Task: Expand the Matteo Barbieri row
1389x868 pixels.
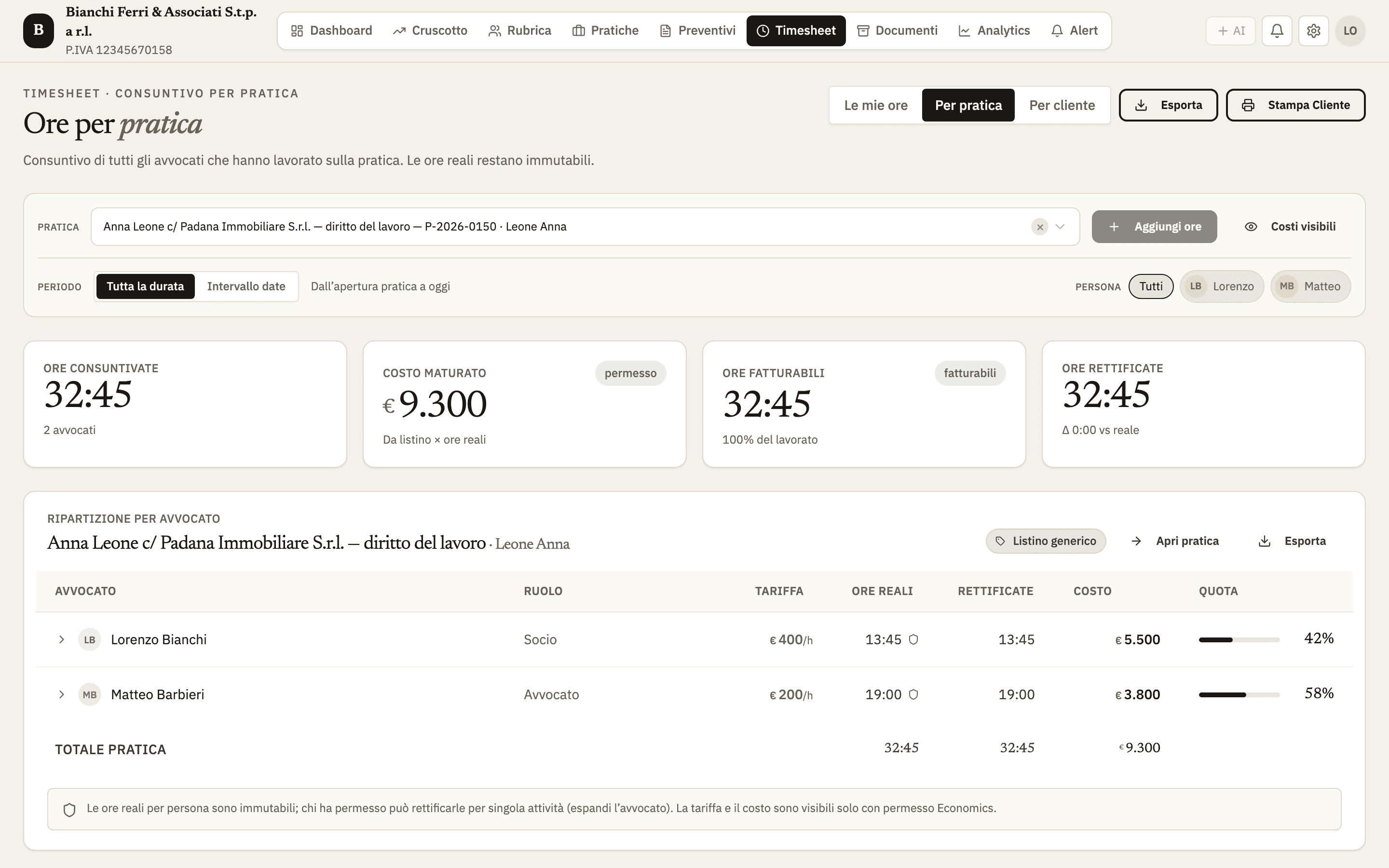Action: tap(61, 694)
